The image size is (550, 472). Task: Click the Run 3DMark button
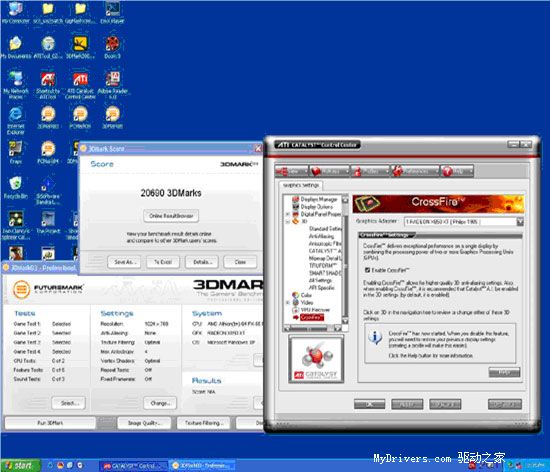coord(50,423)
